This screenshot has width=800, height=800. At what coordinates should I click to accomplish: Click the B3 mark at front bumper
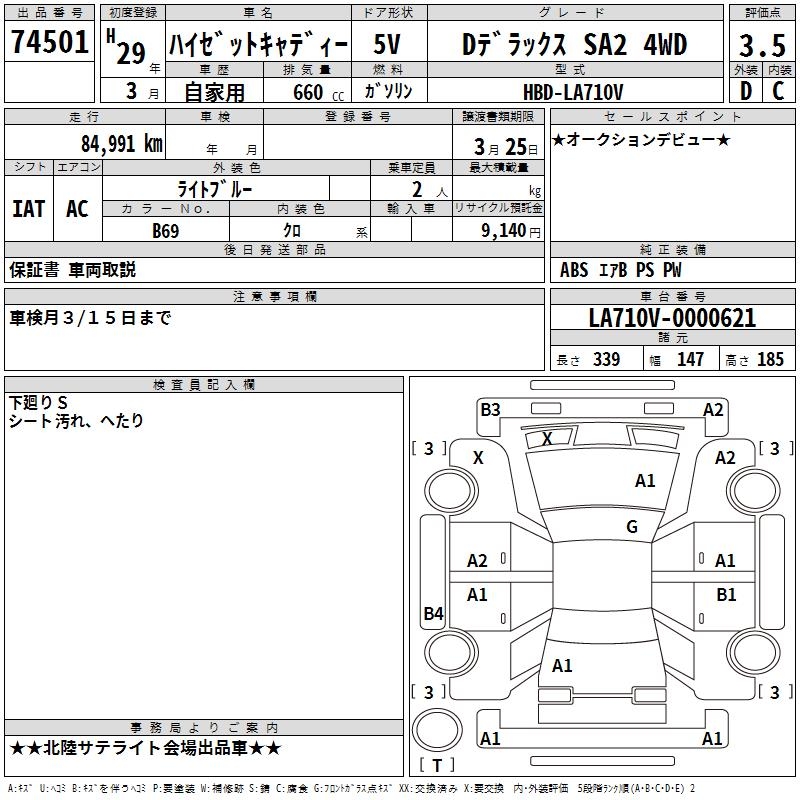(x=490, y=410)
